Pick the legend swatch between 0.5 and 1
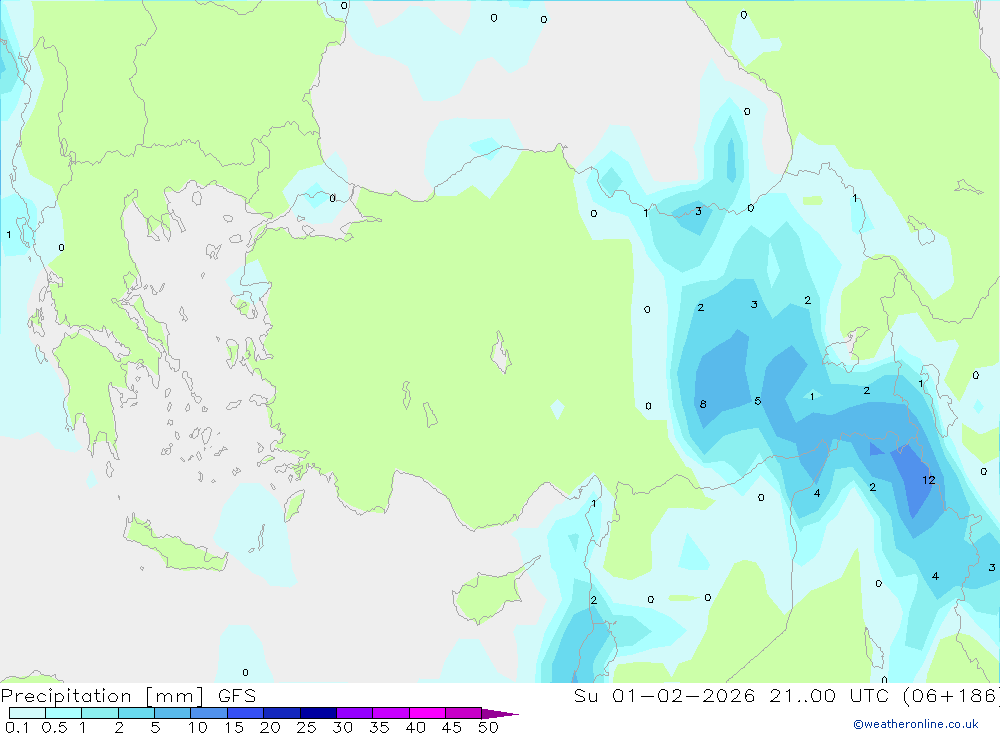The image size is (1000, 733). tap(64, 713)
